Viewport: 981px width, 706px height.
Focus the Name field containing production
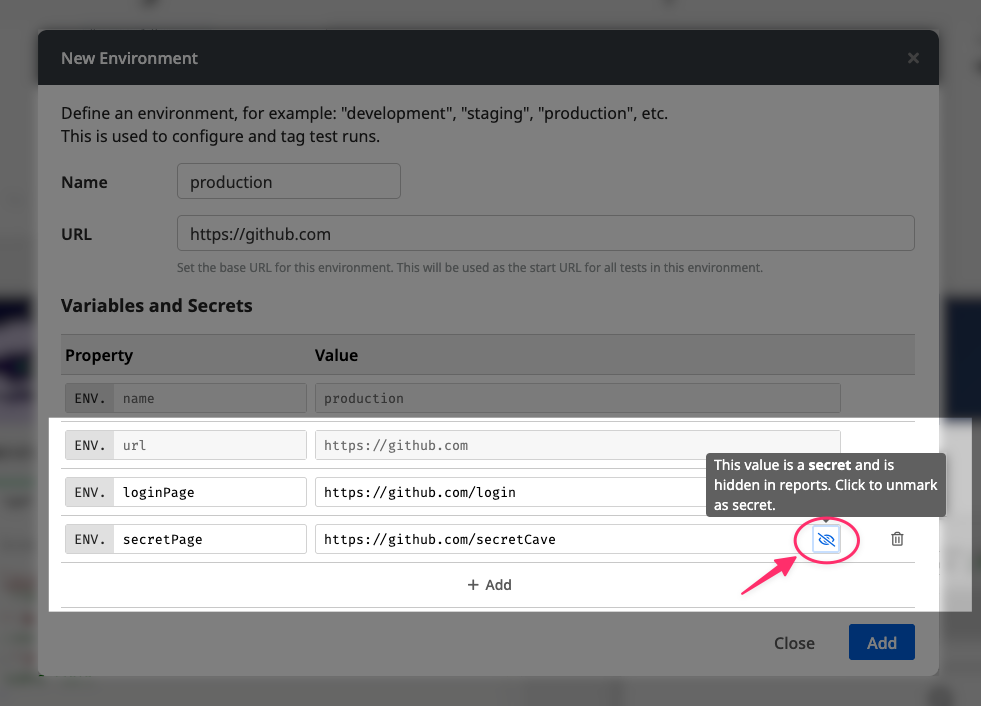tap(288, 182)
